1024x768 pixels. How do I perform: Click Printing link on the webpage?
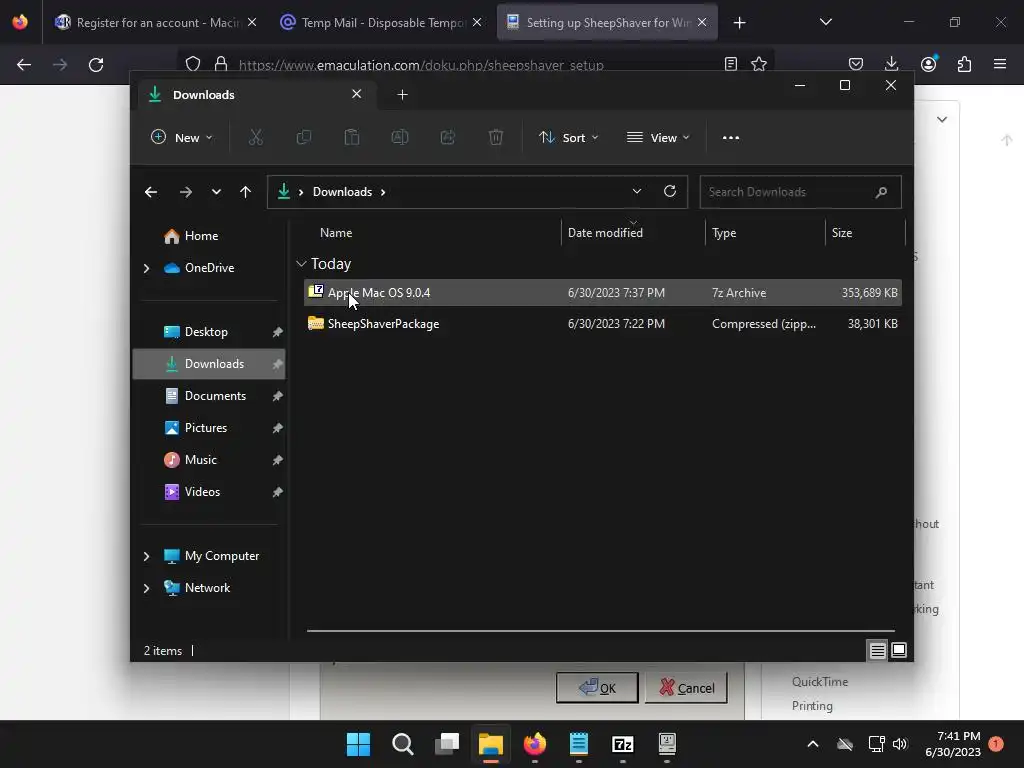pyautogui.click(x=812, y=706)
